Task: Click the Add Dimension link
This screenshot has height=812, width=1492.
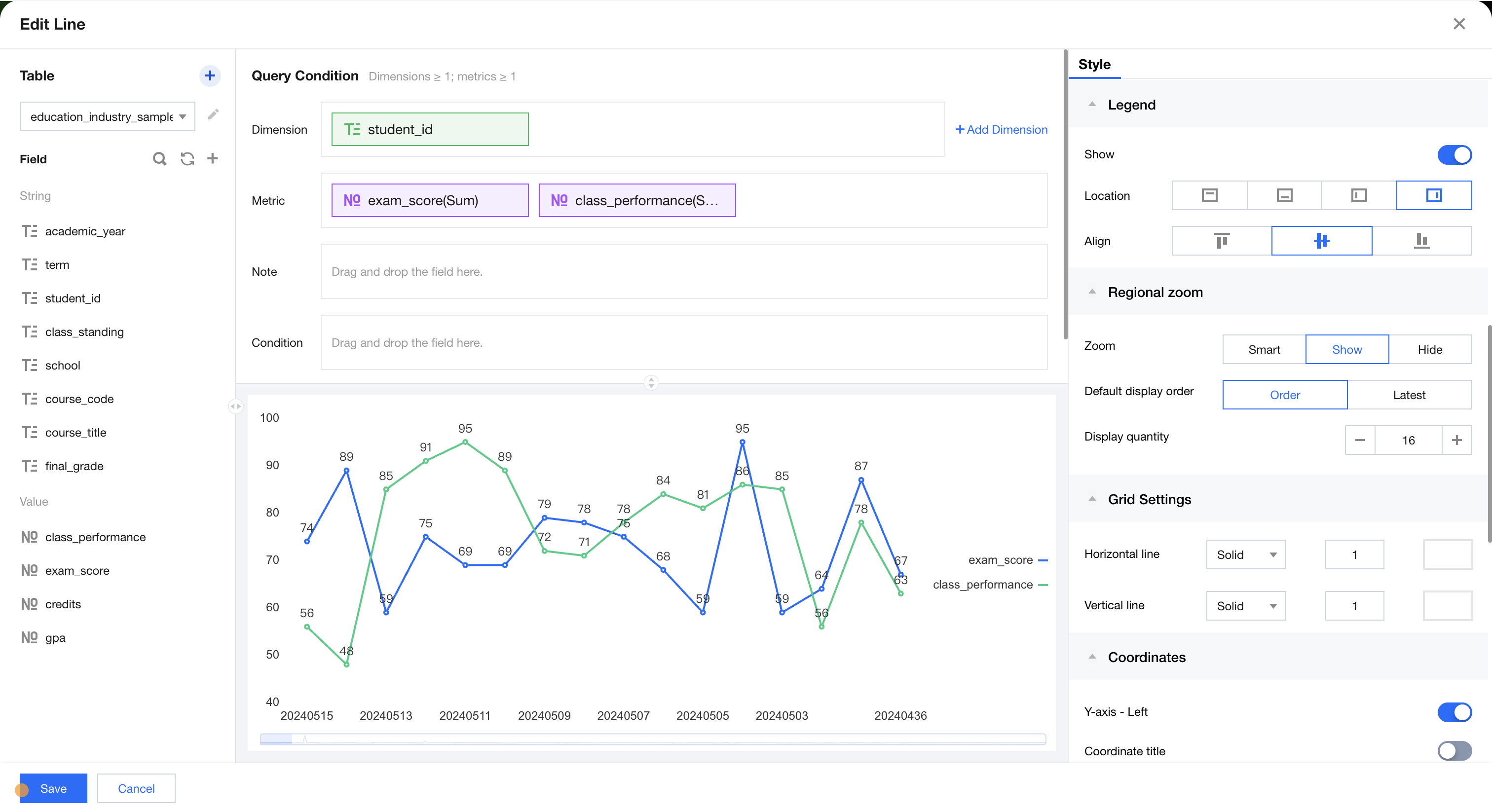Action: [1001, 130]
